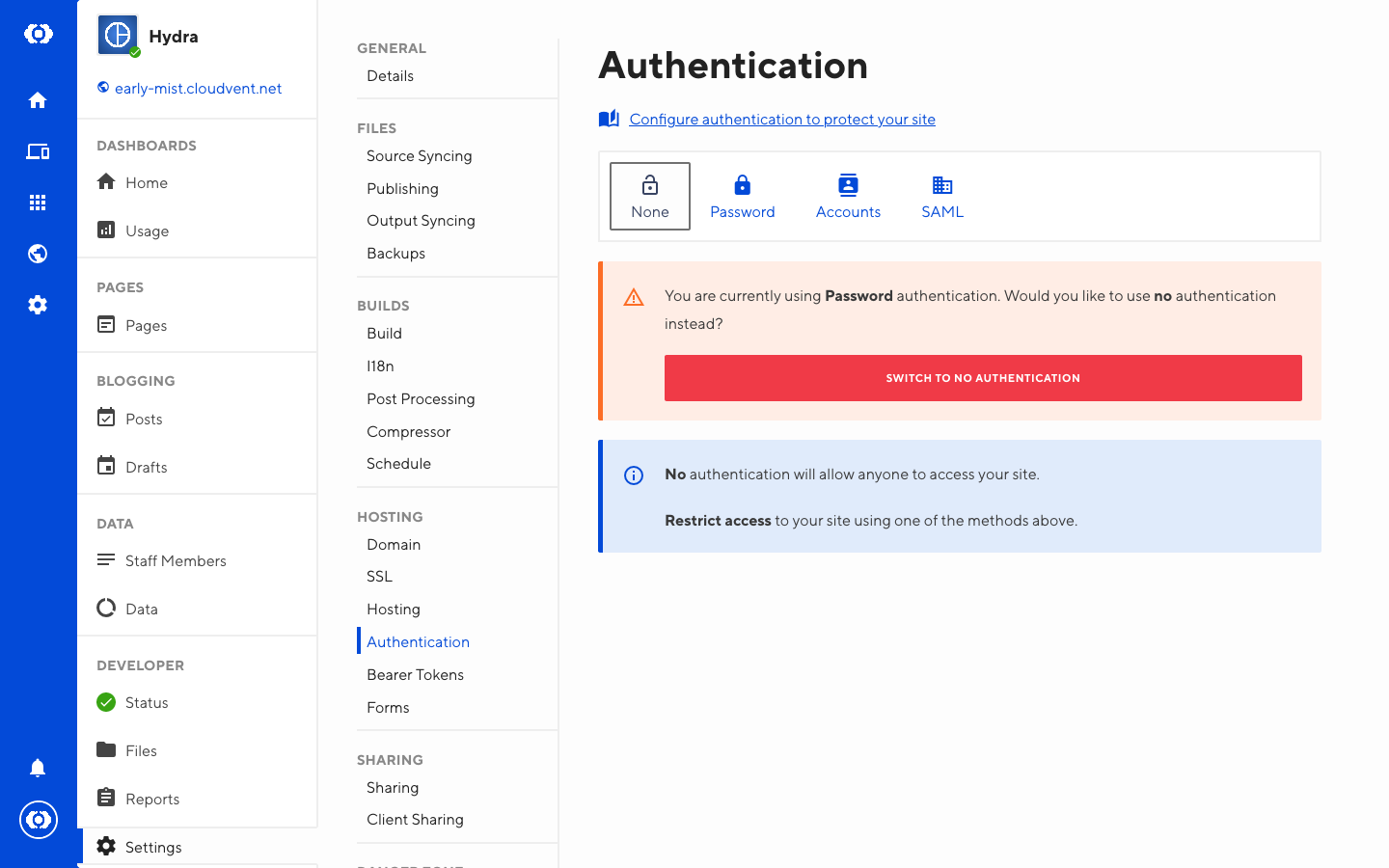Viewport: 1389px width, 868px height.
Task: Open early-mist.cloudvent.net site link
Action: point(198,89)
